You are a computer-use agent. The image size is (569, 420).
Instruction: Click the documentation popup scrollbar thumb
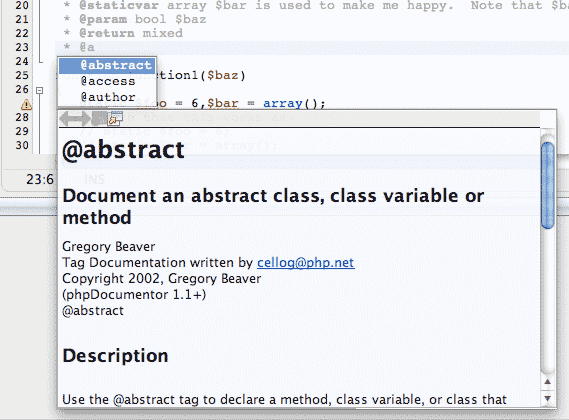pos(547,185)
